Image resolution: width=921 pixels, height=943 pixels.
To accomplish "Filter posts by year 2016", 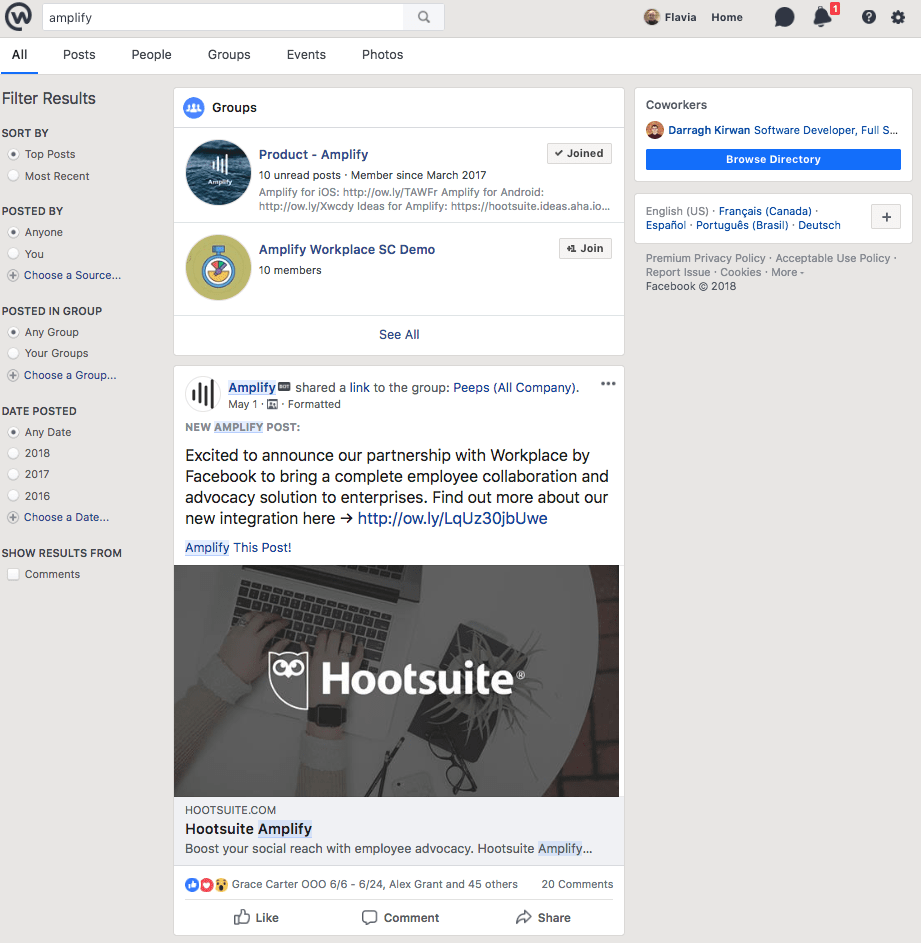I will tap(13, 496).
